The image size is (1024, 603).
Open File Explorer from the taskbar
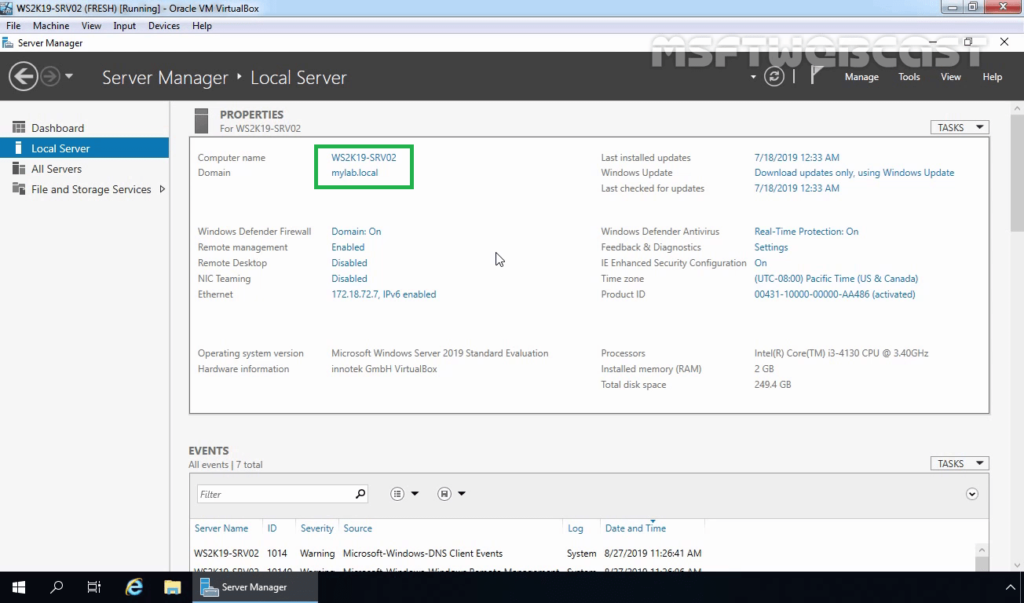(x=172, y=587)
